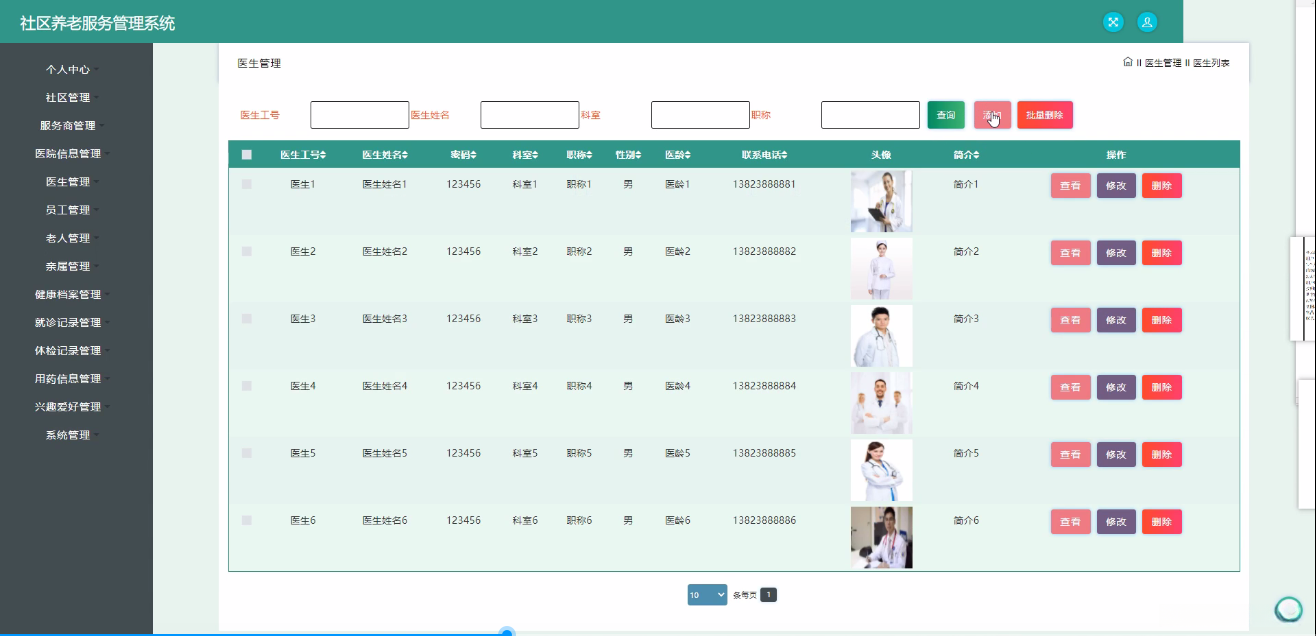The image size is (1316, 636).
Task: Click 修改 for 医生5 row
Action: (1116, 454)
